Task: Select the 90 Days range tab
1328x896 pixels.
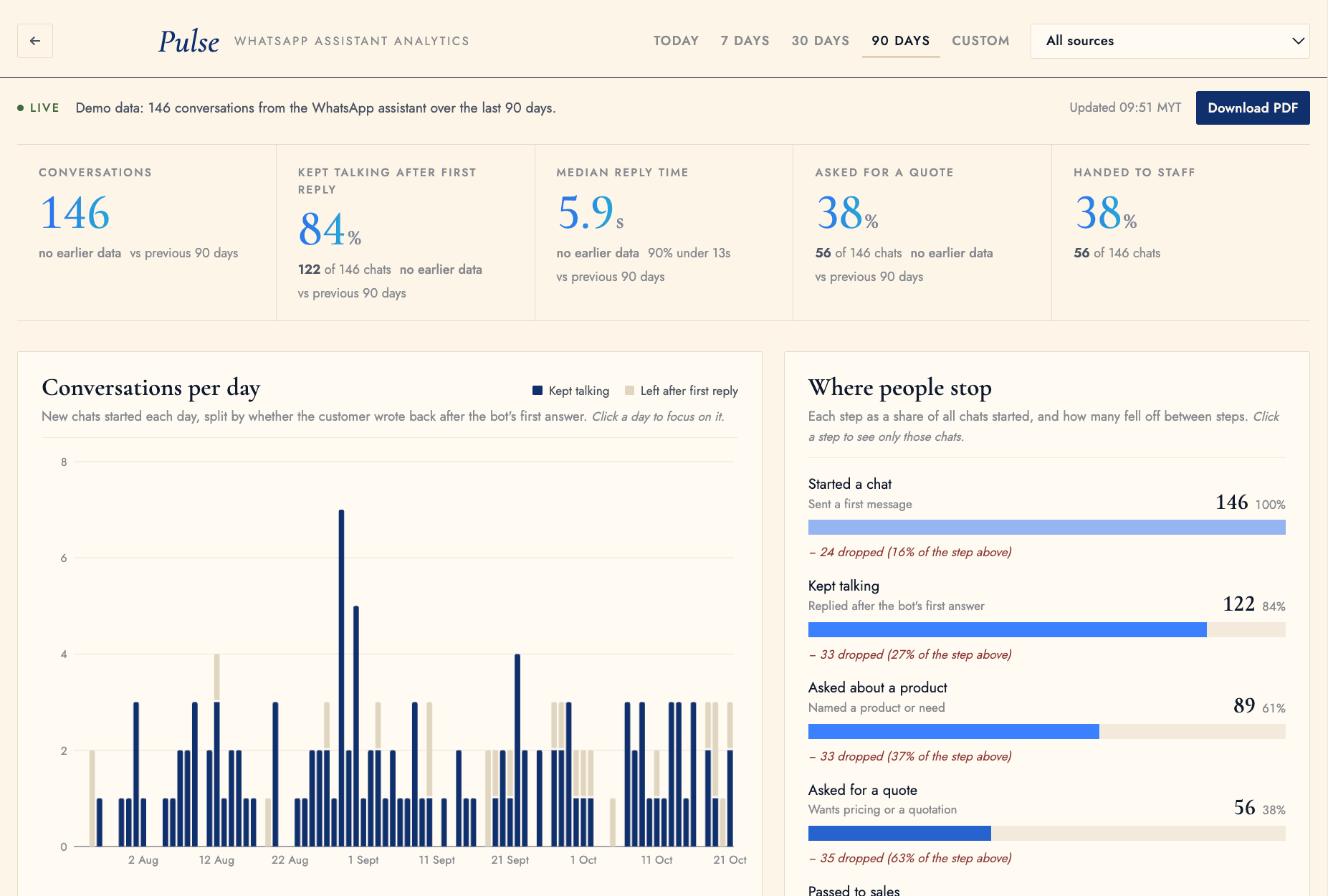Action: (x=901, y=41)
